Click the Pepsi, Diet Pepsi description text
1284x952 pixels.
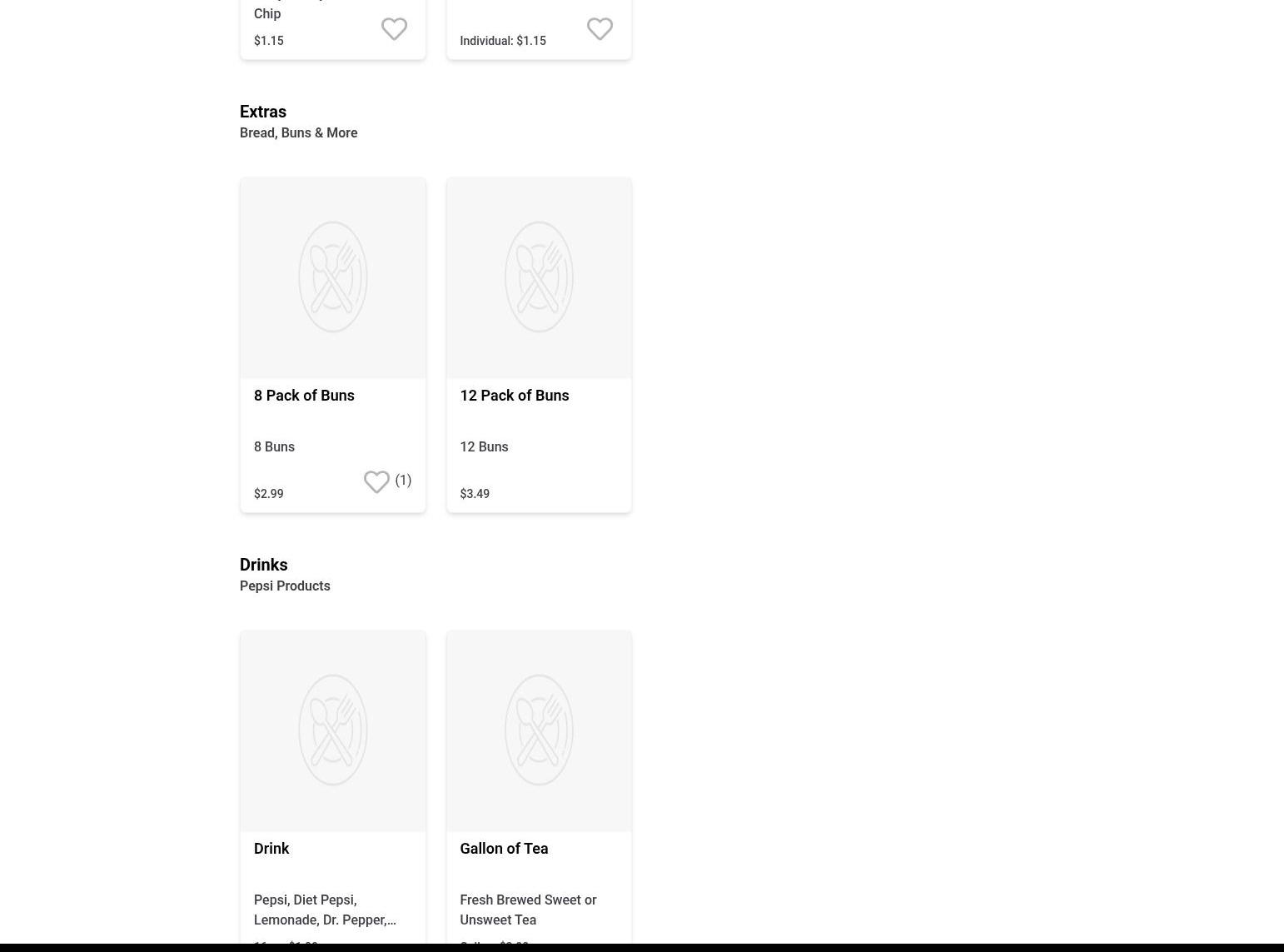click(324, 910)
